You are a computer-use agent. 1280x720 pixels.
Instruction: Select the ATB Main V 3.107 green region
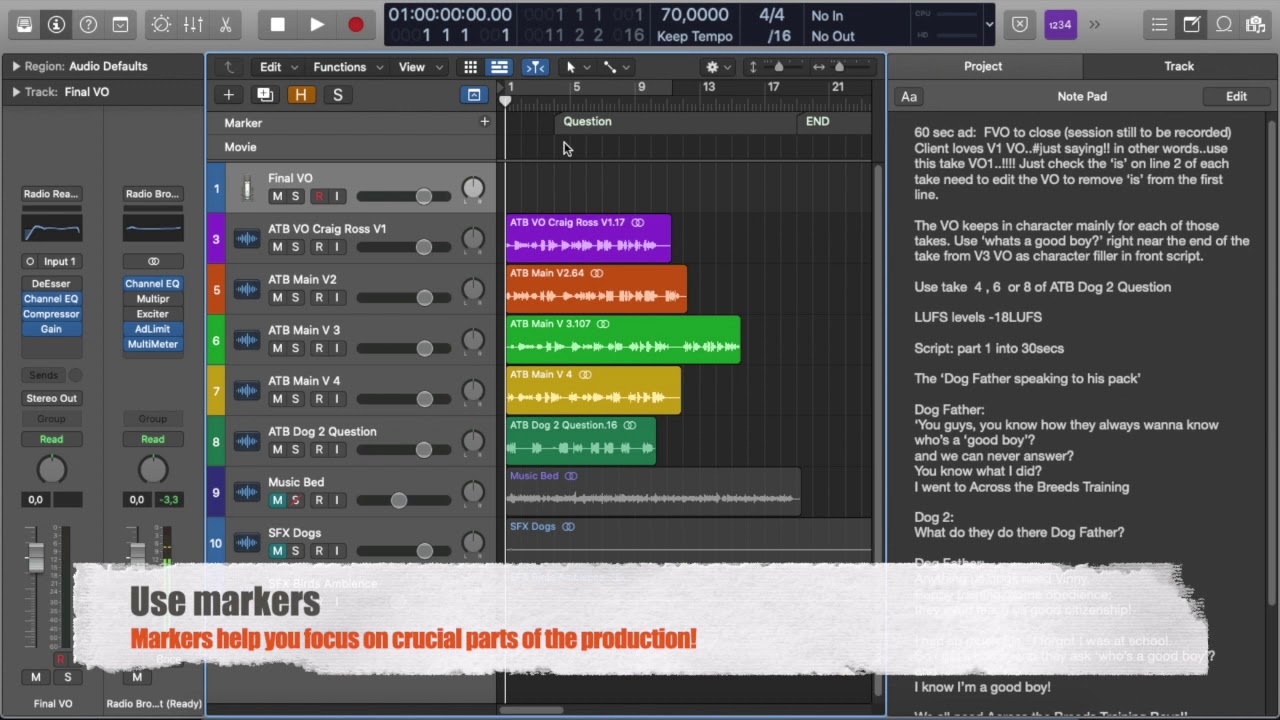pyautogui.click(x=623, y=340)
